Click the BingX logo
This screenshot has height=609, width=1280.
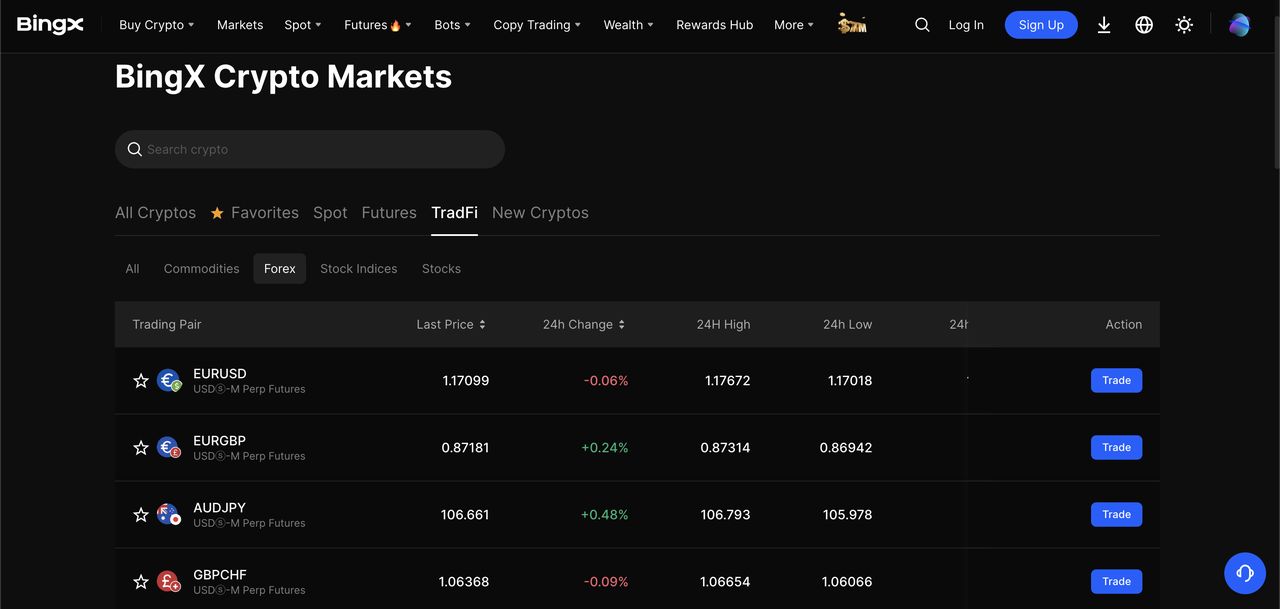(x=50, y=25)
